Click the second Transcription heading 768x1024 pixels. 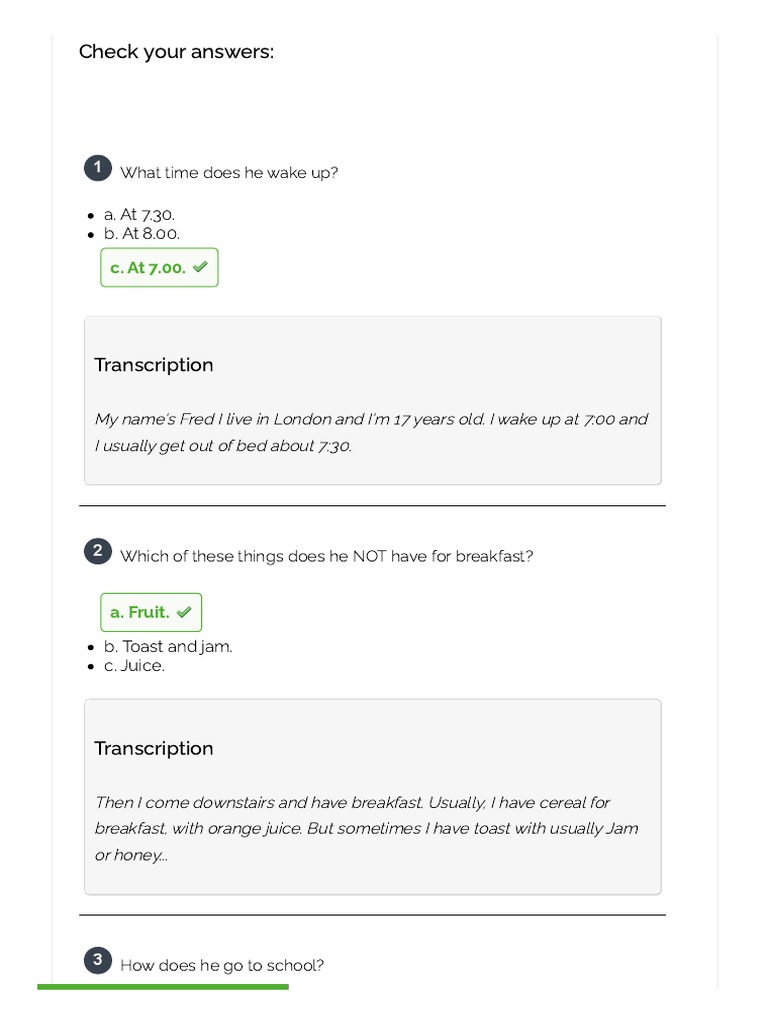pos(154,748)
